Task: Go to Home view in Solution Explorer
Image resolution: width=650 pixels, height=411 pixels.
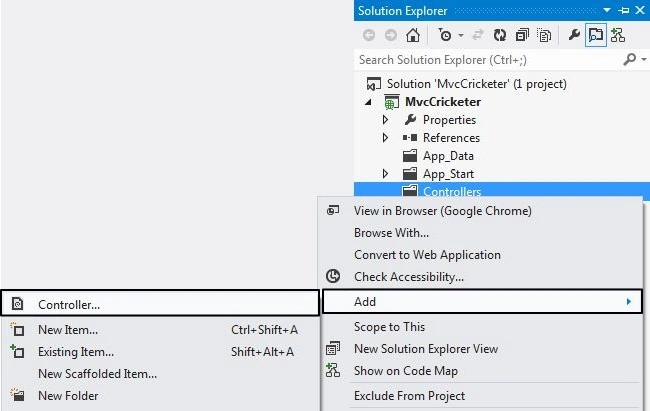Action: pos(412,35)
